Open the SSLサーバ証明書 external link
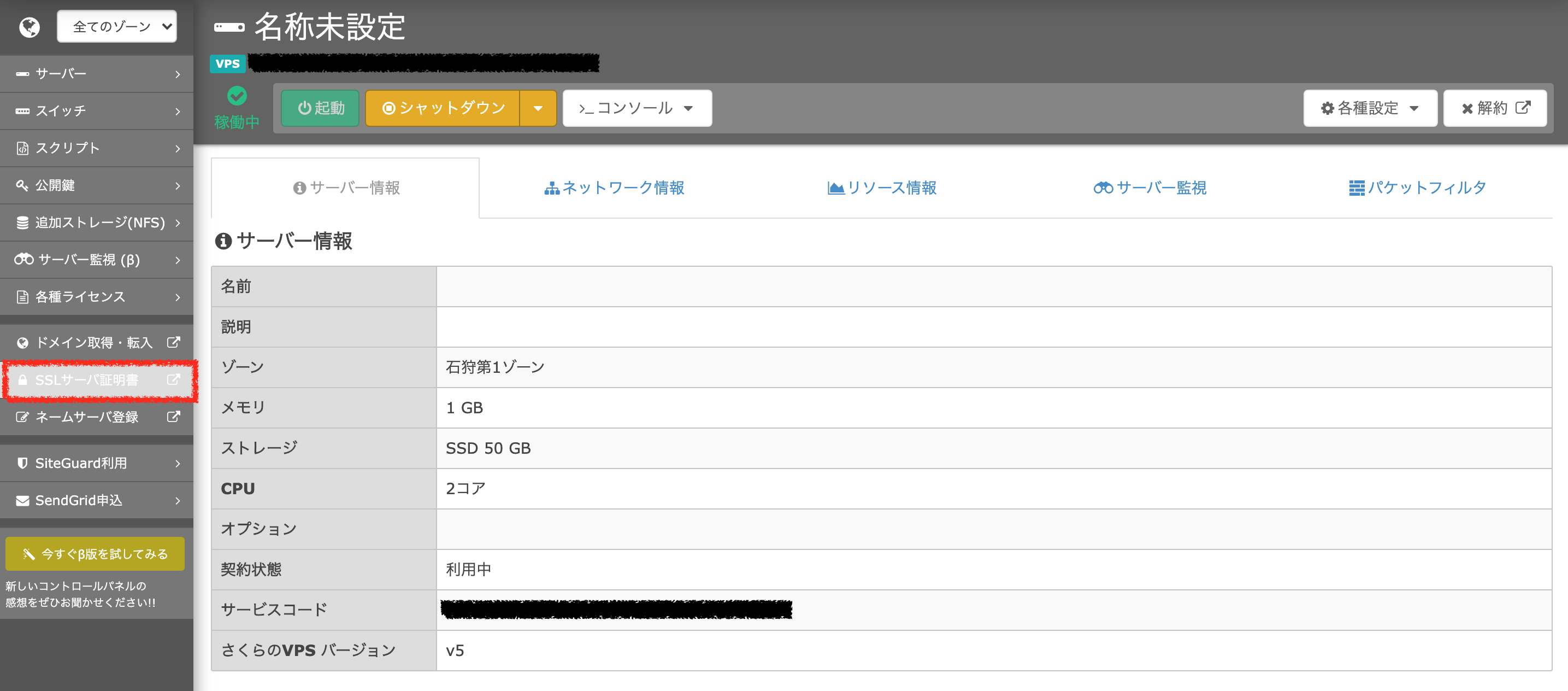The height and width of the screenshot is (691, 1568). pos(174,380)
